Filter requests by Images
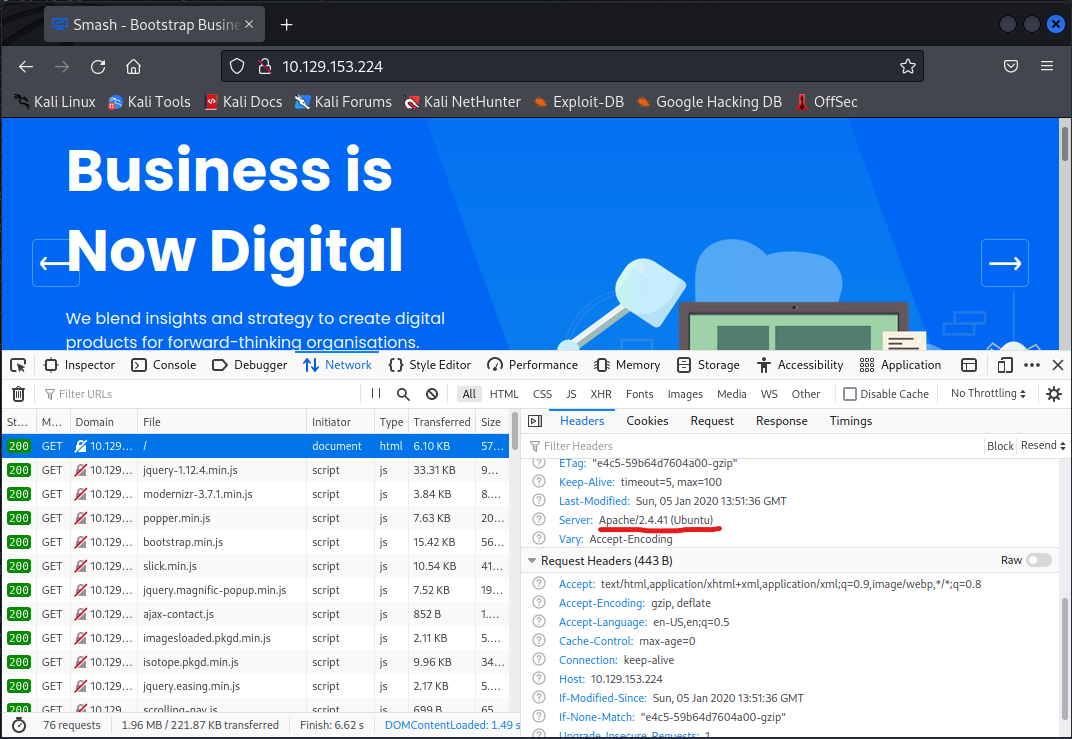 [x=685, y=394]
